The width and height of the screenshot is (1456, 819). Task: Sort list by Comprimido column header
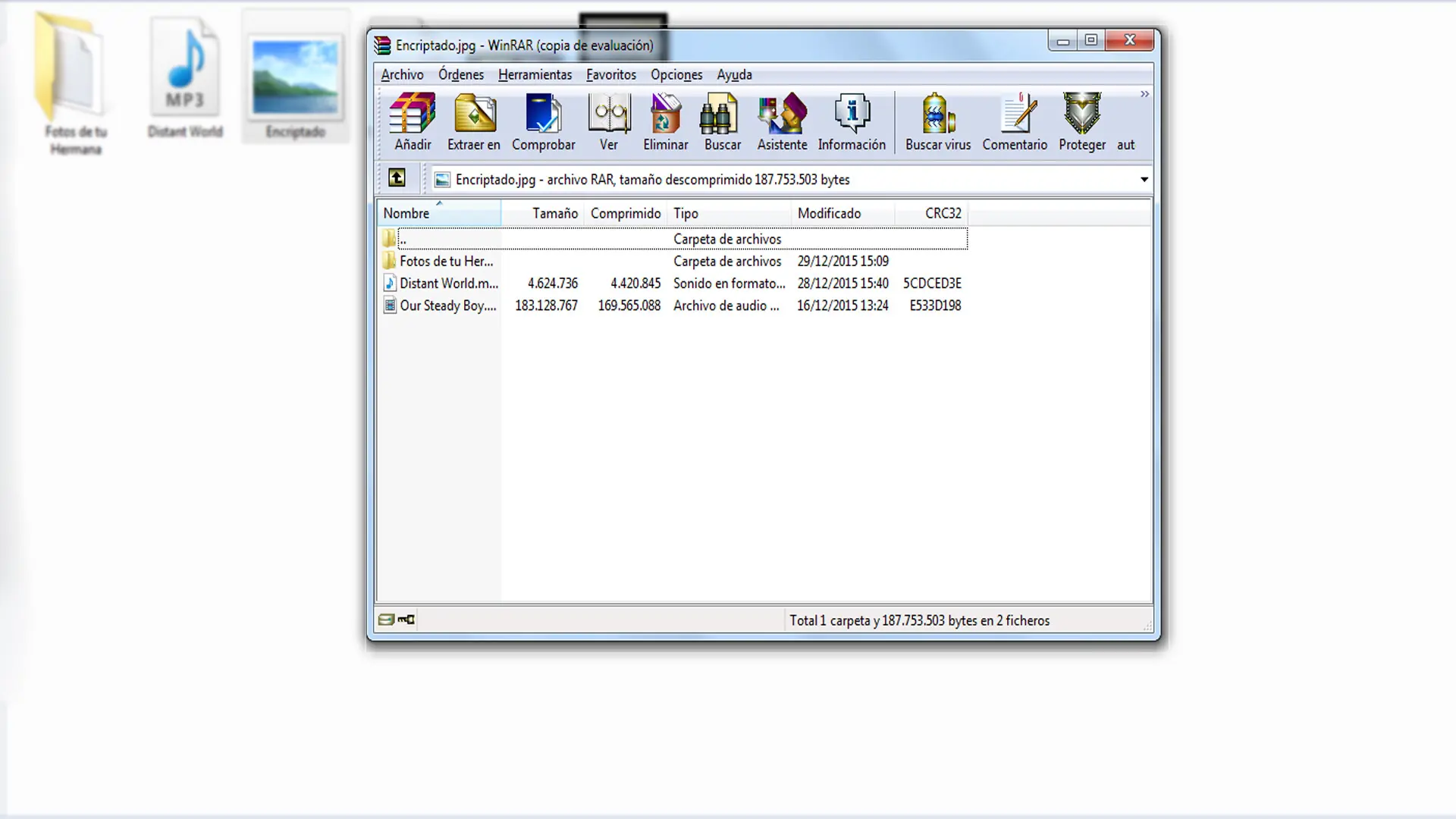click(626, 213)
